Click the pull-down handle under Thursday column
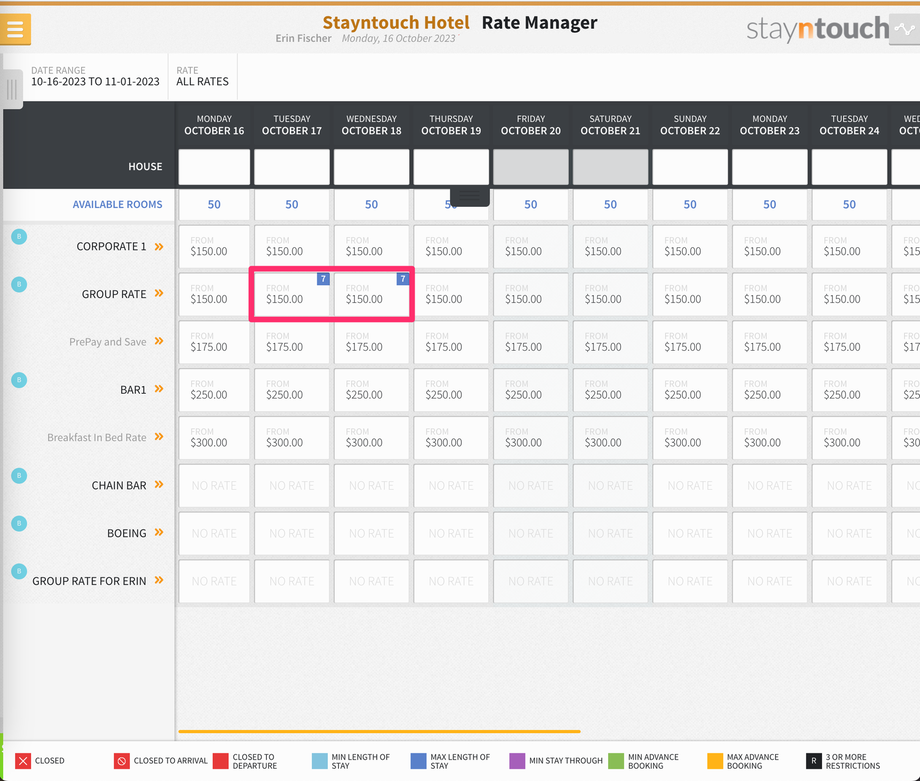The width and height of the screenshot is (920, 781). point(470,196)
